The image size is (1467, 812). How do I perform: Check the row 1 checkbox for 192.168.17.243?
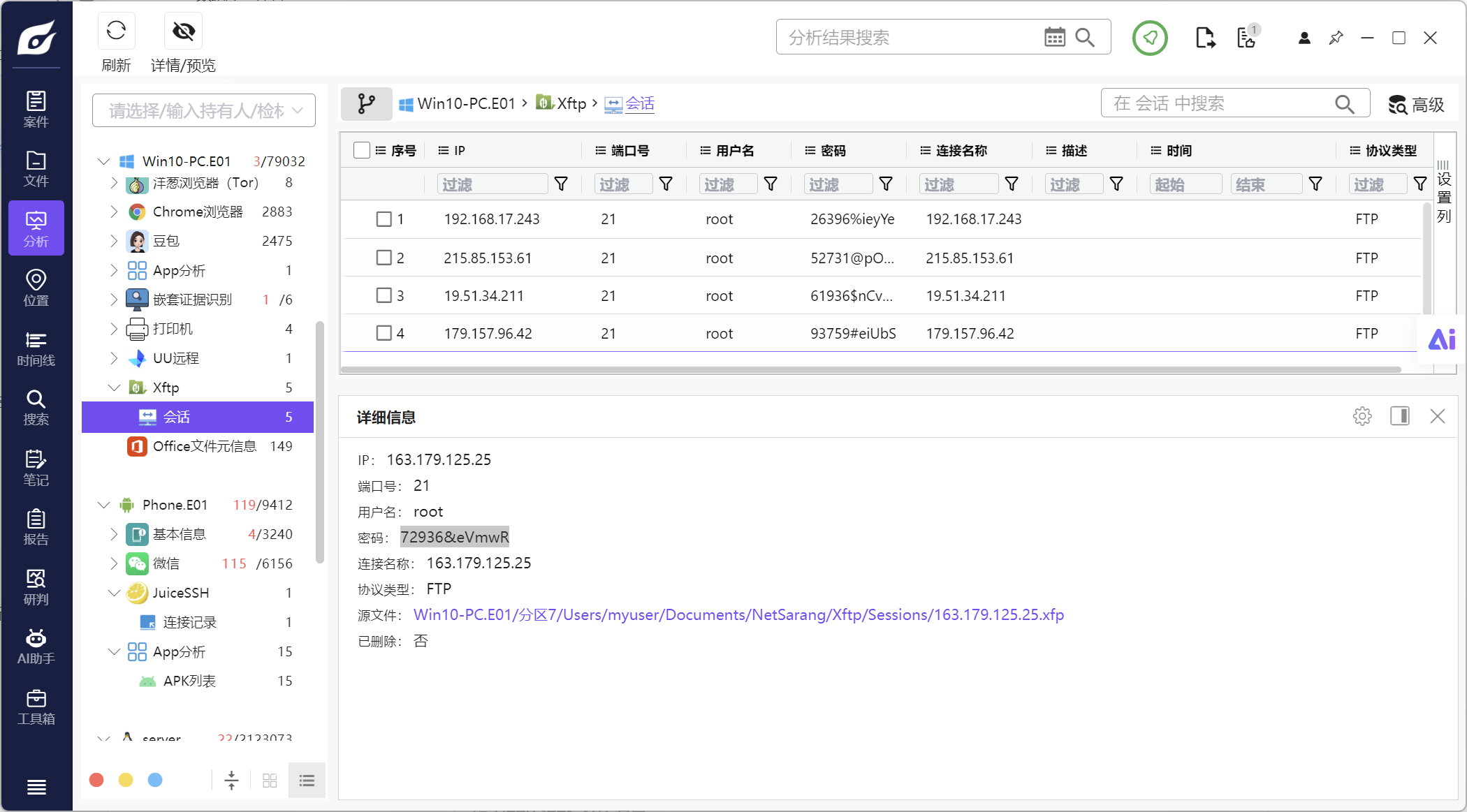coord(384,219)
